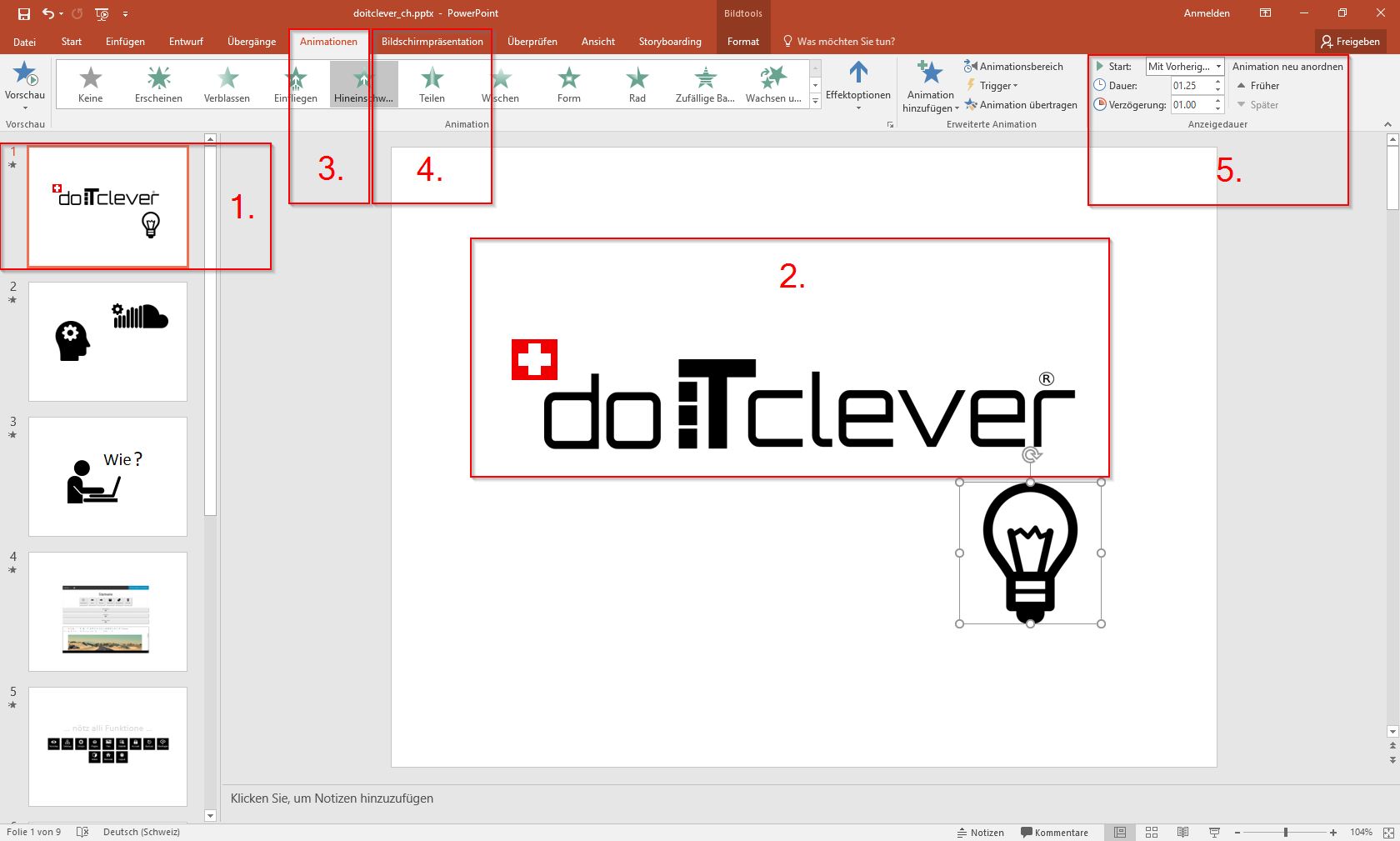Fit slide to window icon
Image resolution: width=1400 pixels, height=841 pixels.
tap(1388, 832)
